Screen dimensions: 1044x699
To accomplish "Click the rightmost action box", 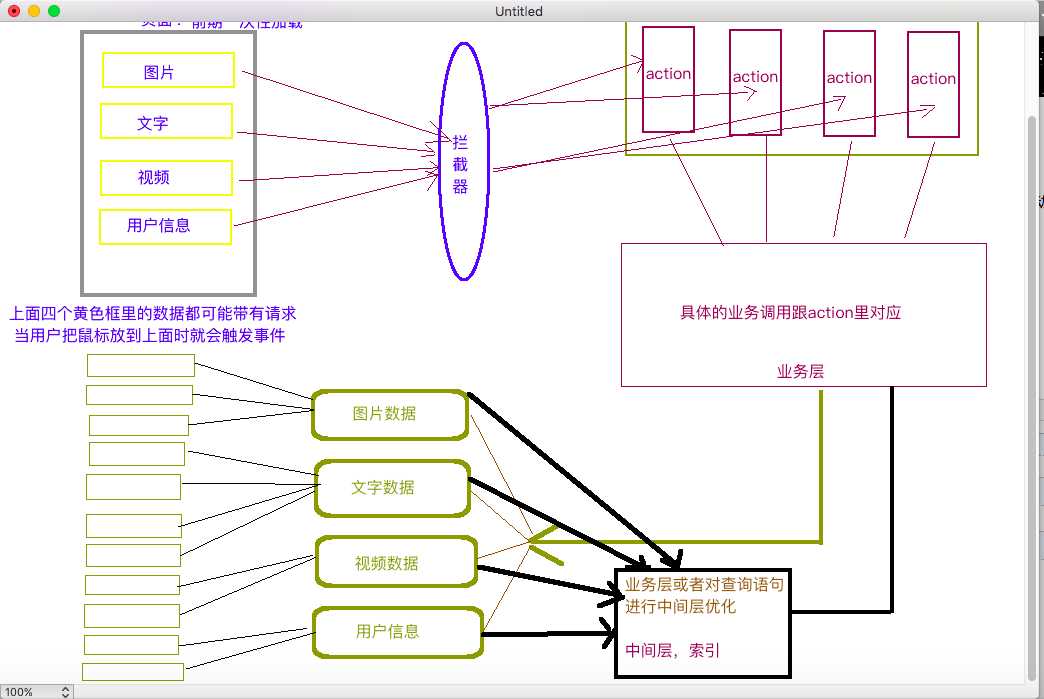I will tap(933, 85).
